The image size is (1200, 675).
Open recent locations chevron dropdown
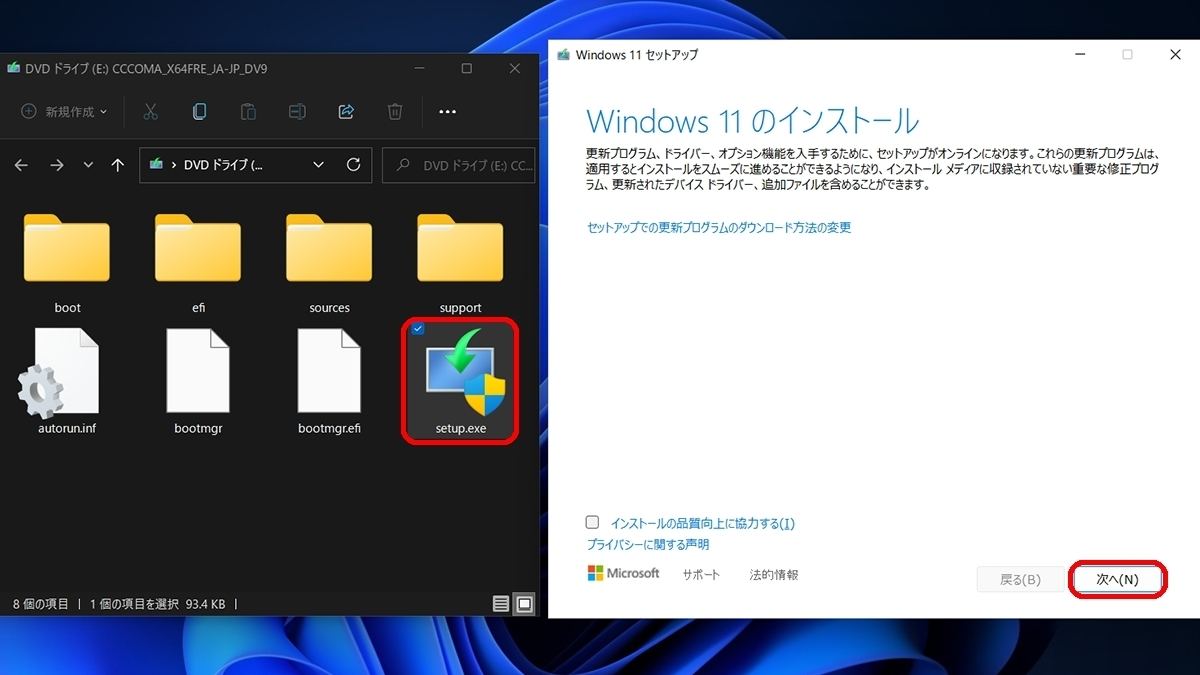(88, 165)
